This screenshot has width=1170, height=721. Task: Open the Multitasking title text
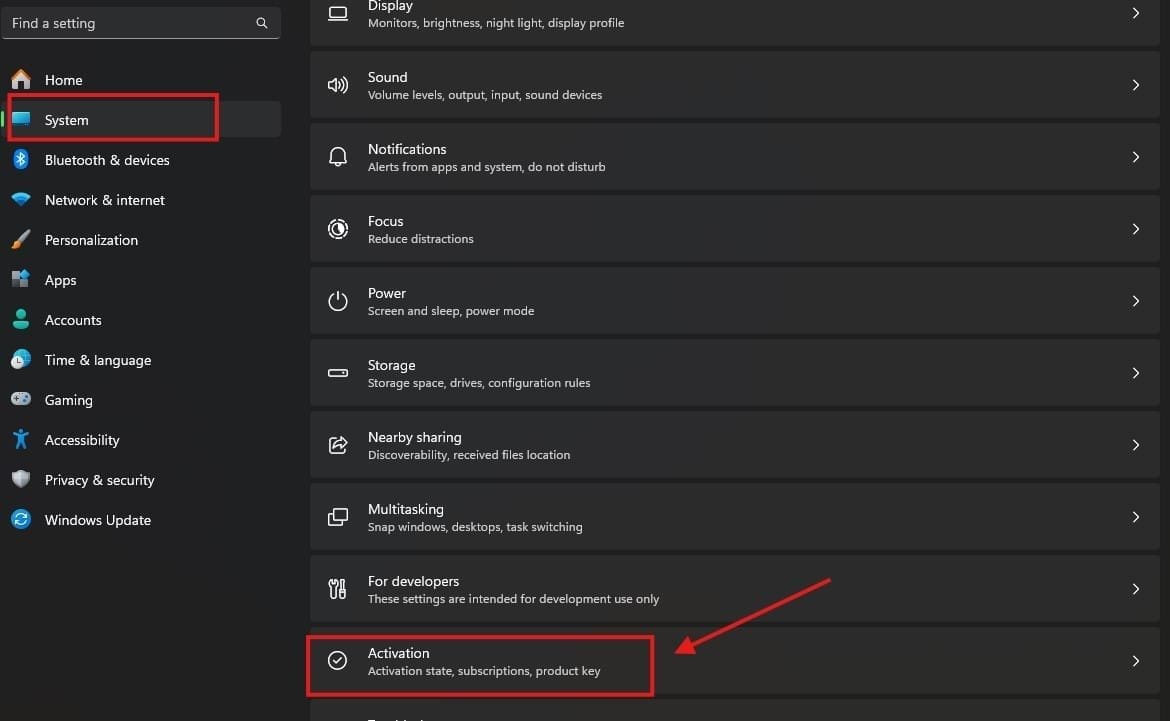click(x=405, y=509)
